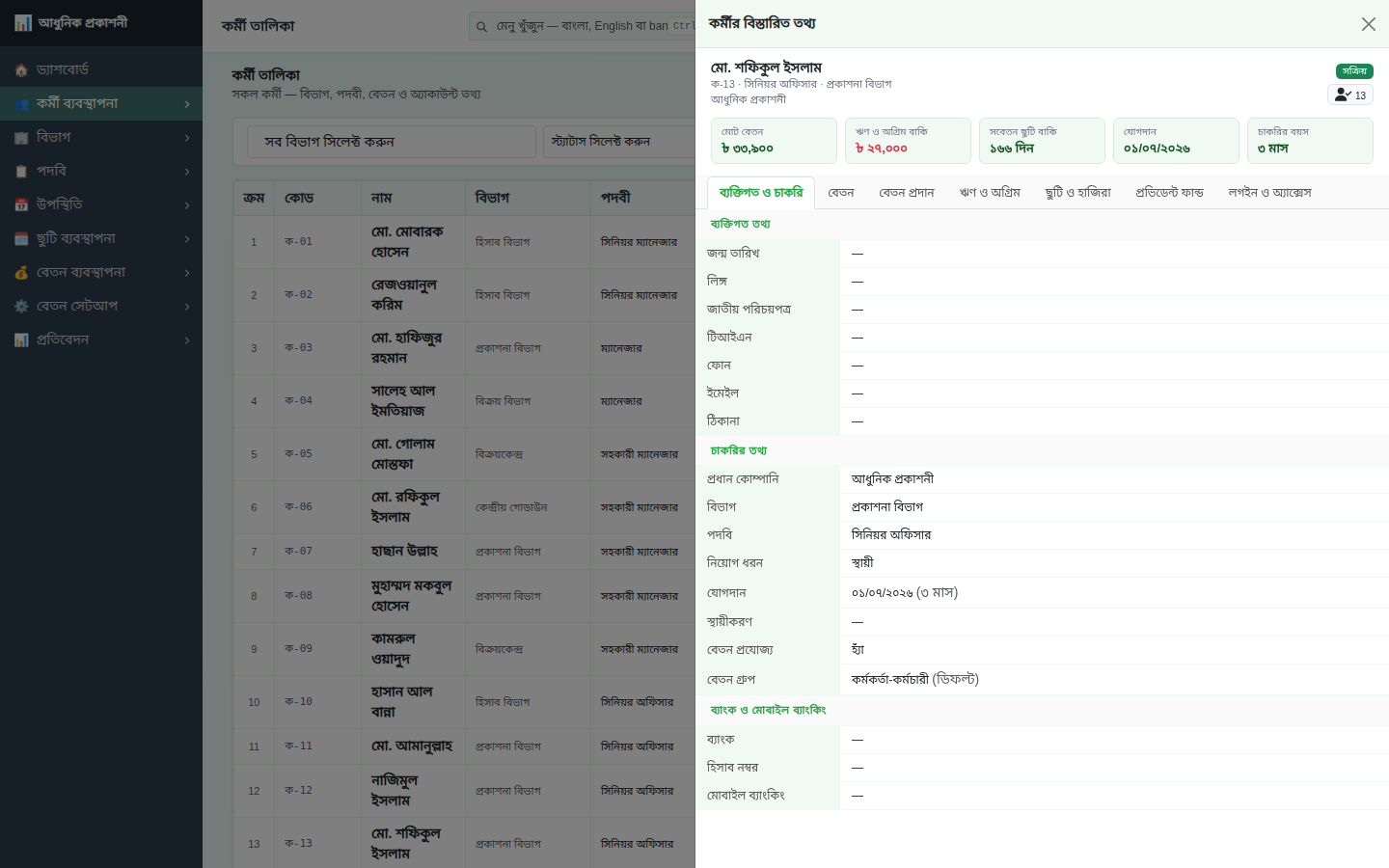Open the ড্যাশবোর্ড home icon
Screen dimensions: 1389x868
coord(21,70)
